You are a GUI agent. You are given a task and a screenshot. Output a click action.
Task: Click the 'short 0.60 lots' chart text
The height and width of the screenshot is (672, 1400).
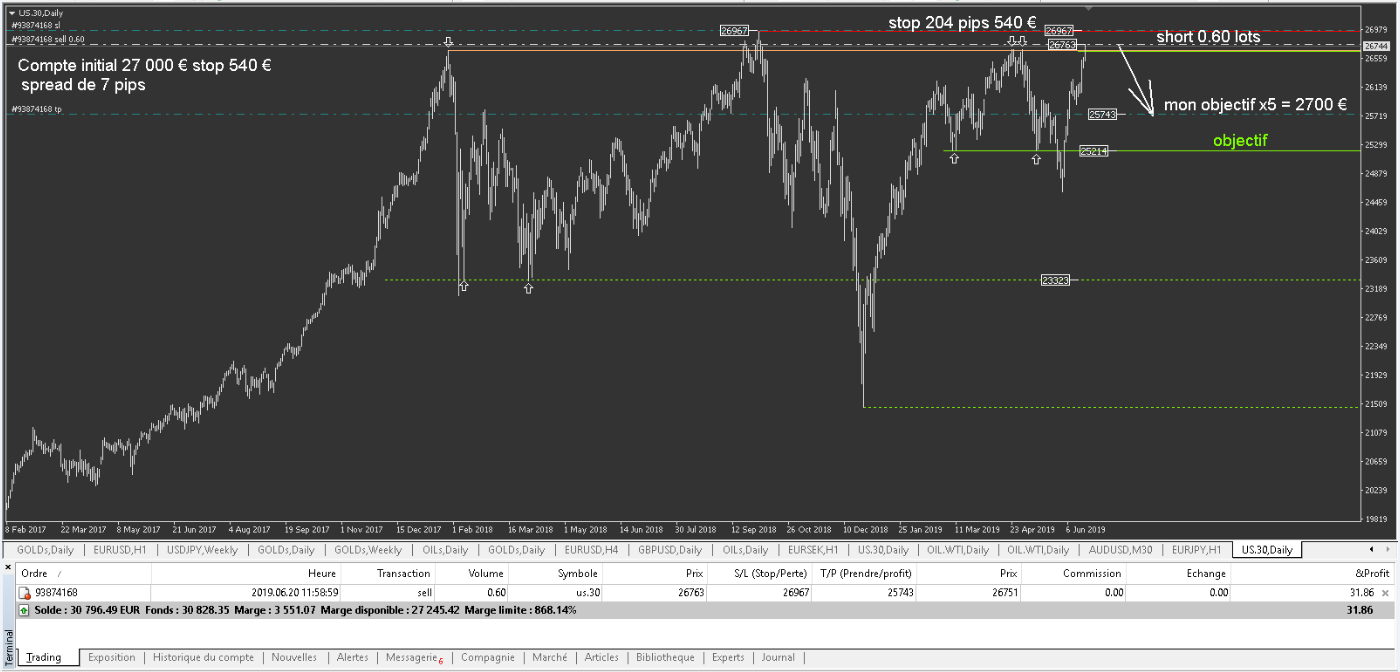pos(1208,37)
